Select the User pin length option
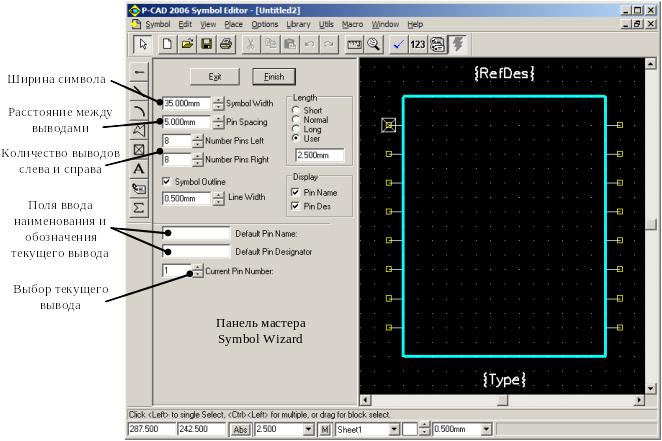This screenshot has width=662, height=441. [296, 138]
